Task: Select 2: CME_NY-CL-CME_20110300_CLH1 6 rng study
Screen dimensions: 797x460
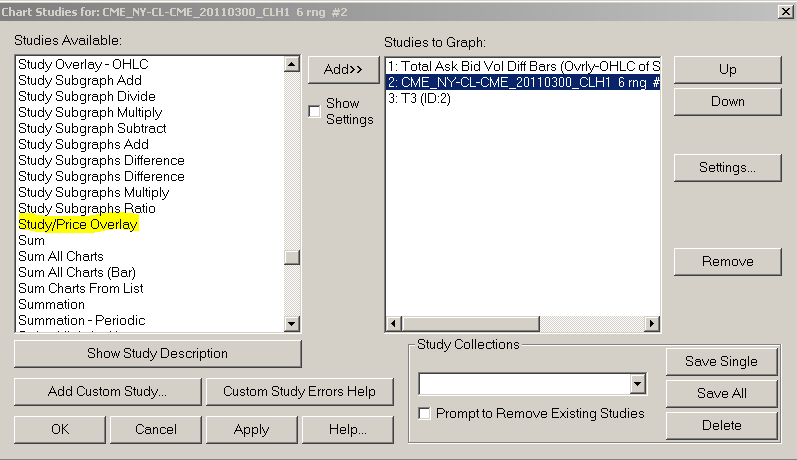Action: (523, 82)
